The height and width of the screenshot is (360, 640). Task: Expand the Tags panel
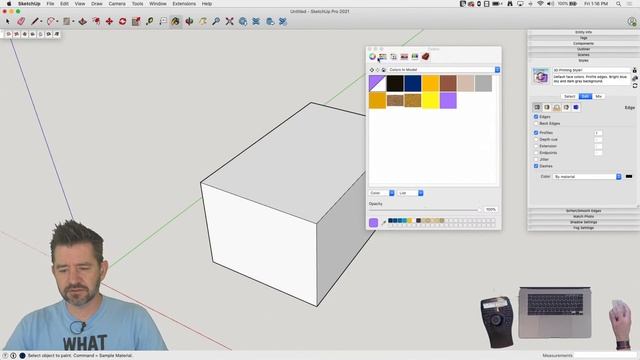[x=583, y=38]
